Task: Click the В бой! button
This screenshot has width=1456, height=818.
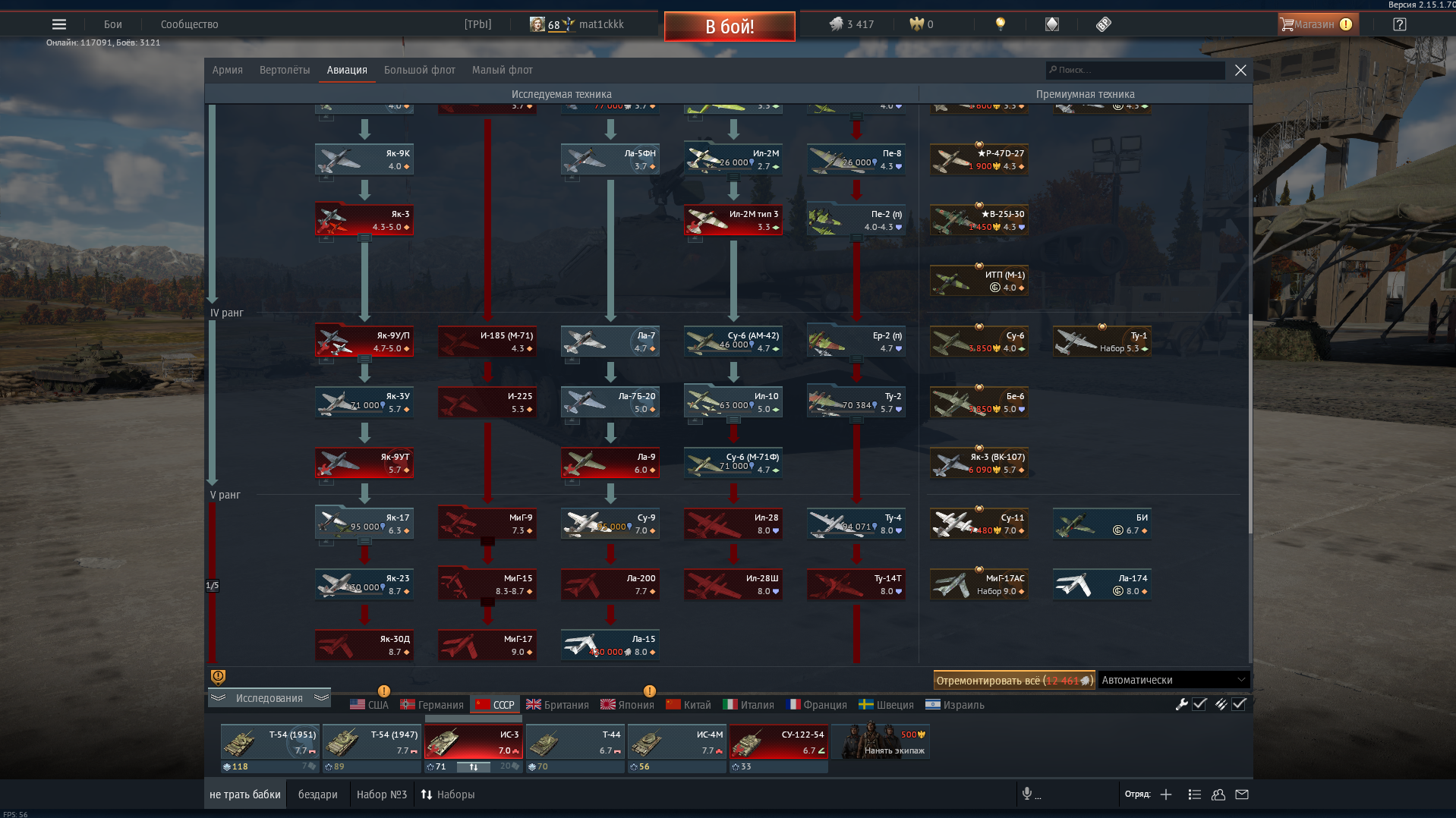Action: click(x=730, y=27)
